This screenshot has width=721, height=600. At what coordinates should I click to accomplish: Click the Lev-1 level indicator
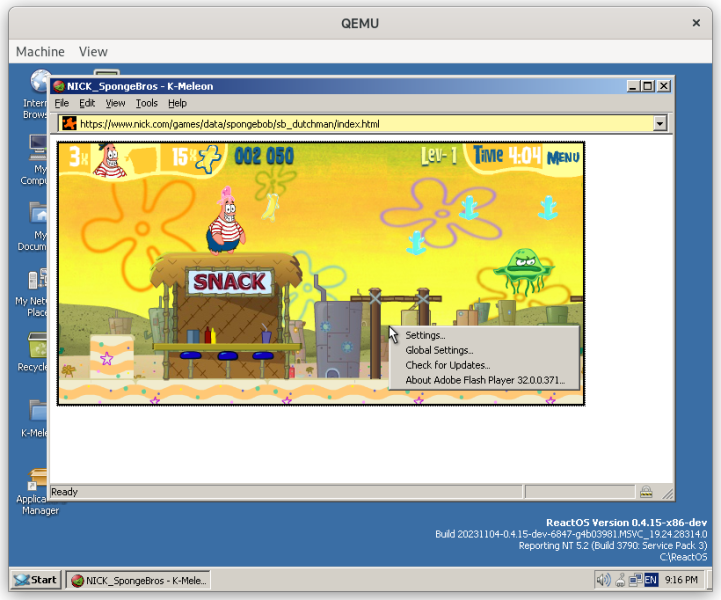pyautogui.click(x=439, y=156)
